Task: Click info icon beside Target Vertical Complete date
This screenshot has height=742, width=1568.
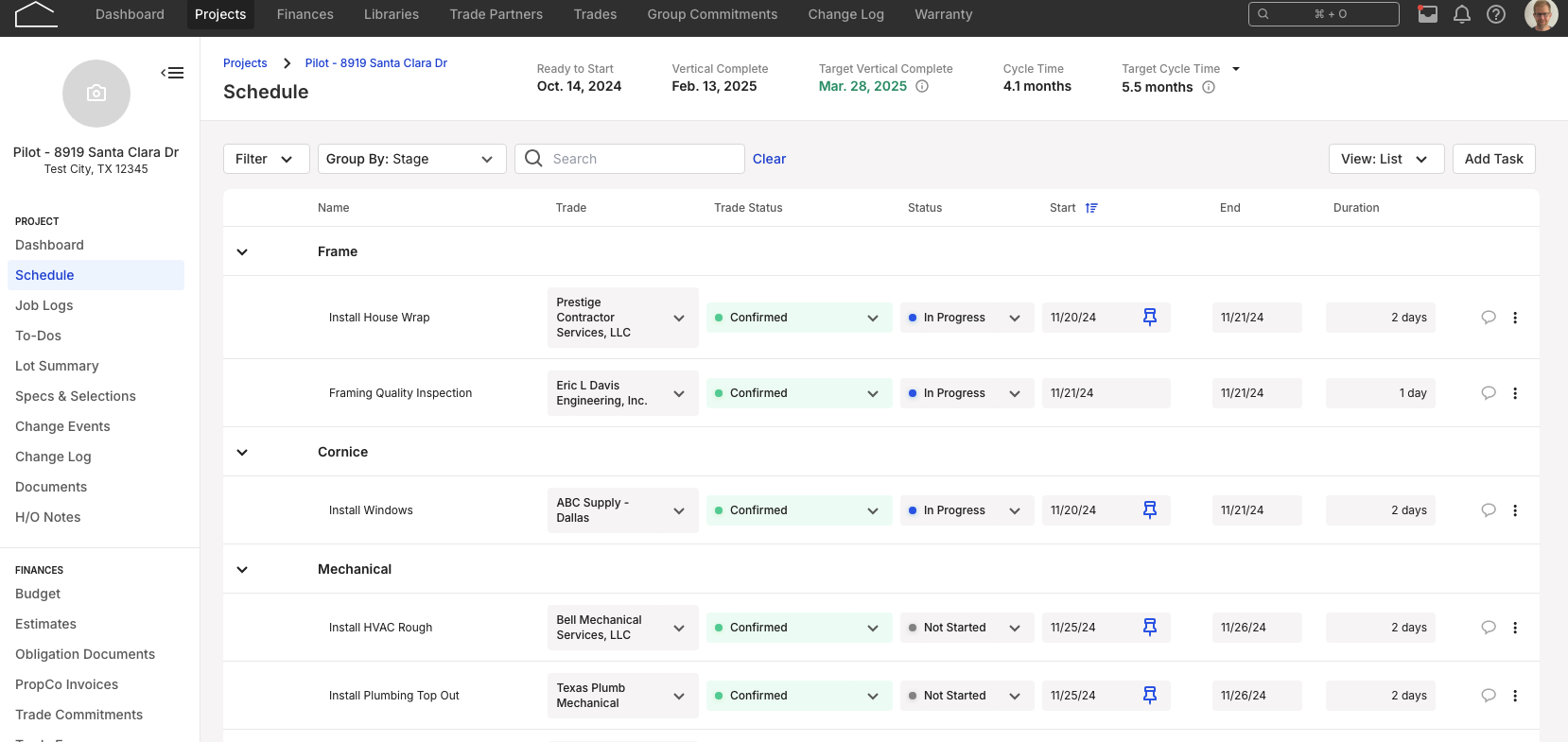Action: (x=922, y=87)
